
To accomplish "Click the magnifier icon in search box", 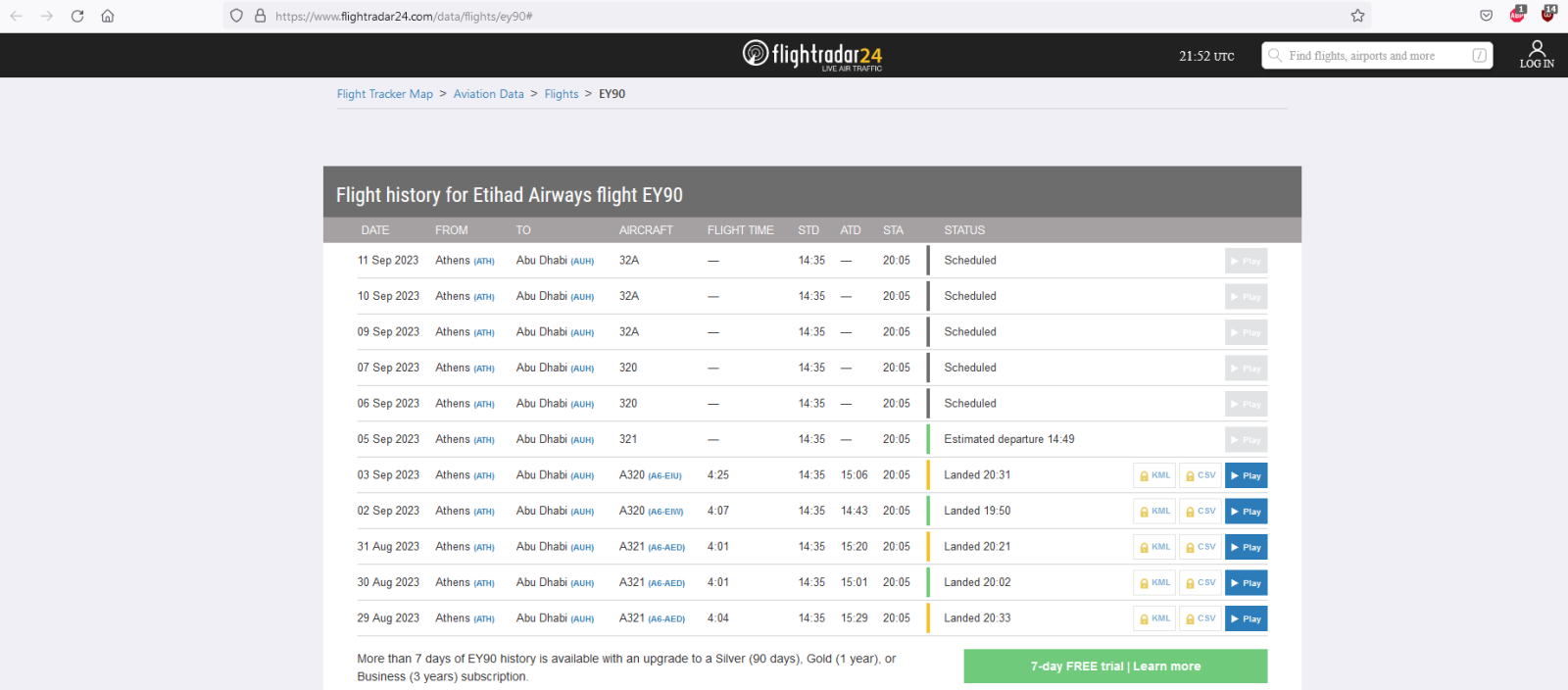I will [x=1275, y=56].
